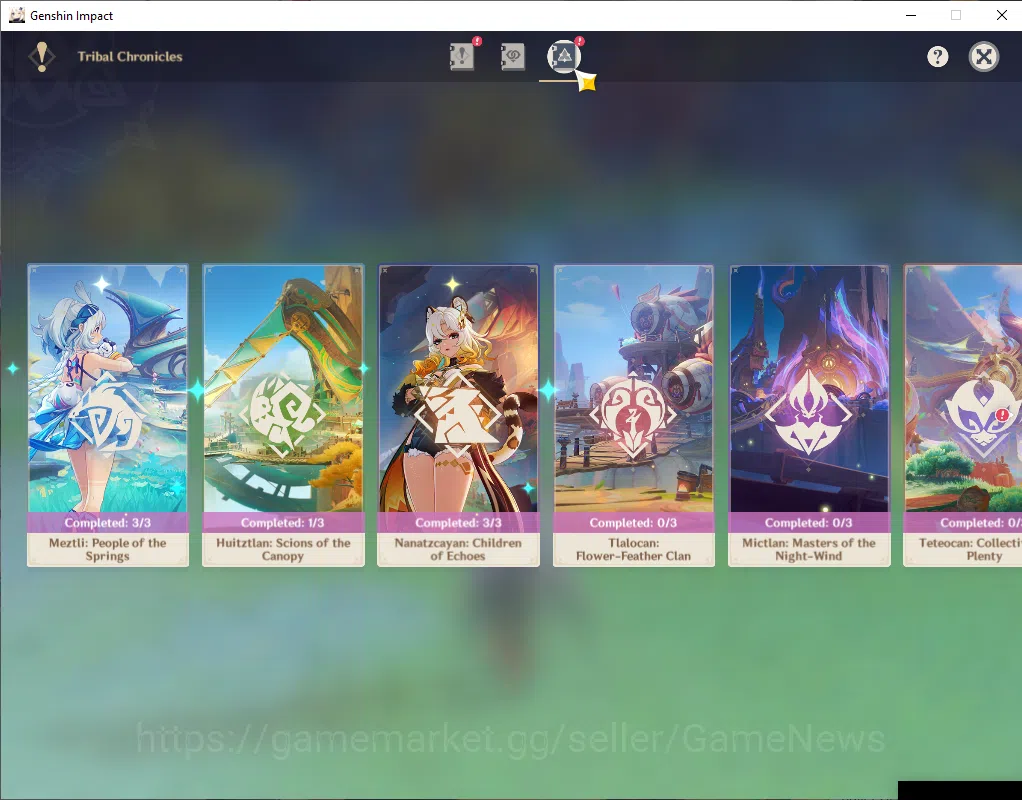1022x800 pixels.
Task: Click "Completed: 0/3" on the Tlalocan card
Action: point(634,523)
